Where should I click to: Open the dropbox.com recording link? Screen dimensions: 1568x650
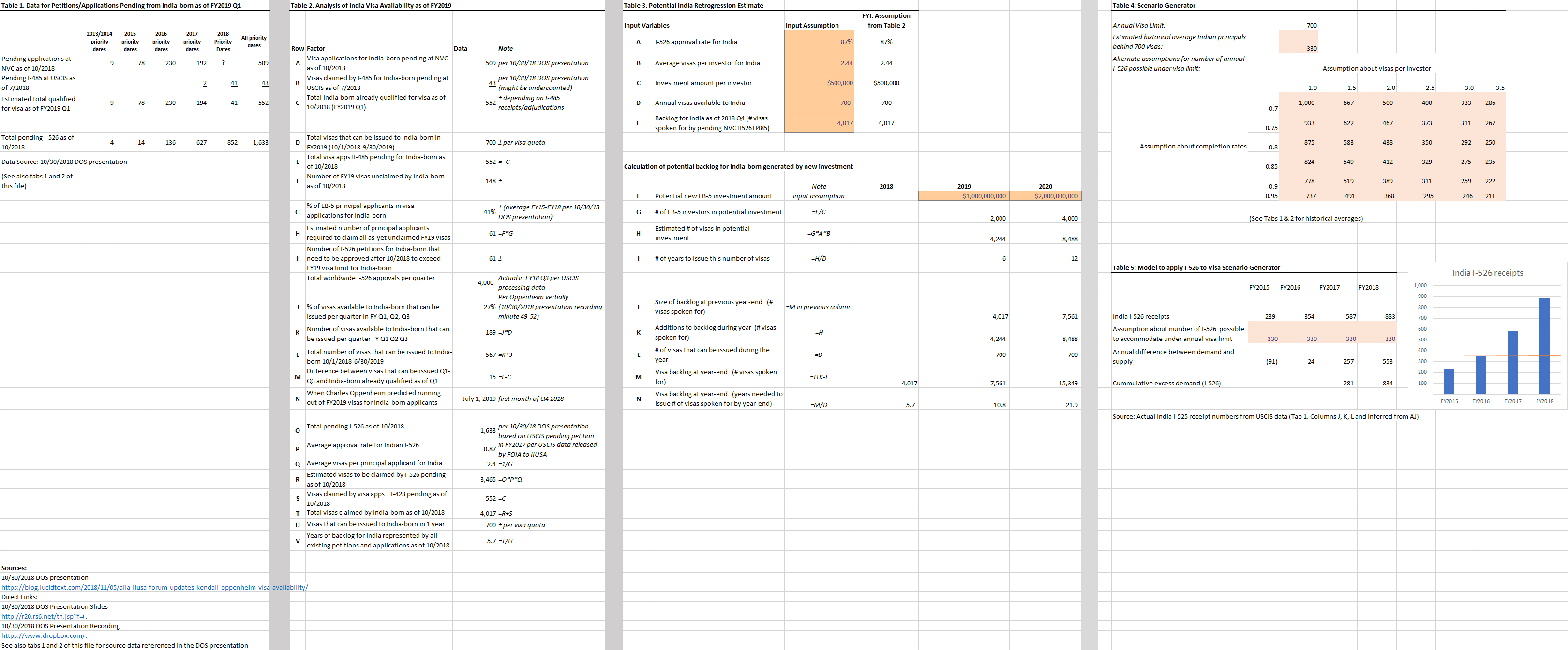[43, 635]
